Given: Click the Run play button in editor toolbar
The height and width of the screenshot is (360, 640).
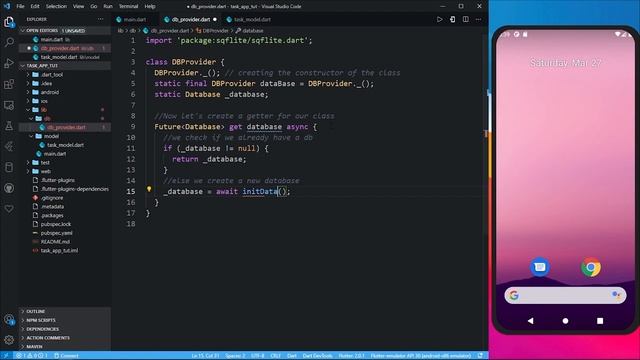Looking at the screenshot, I should (439, 19).
